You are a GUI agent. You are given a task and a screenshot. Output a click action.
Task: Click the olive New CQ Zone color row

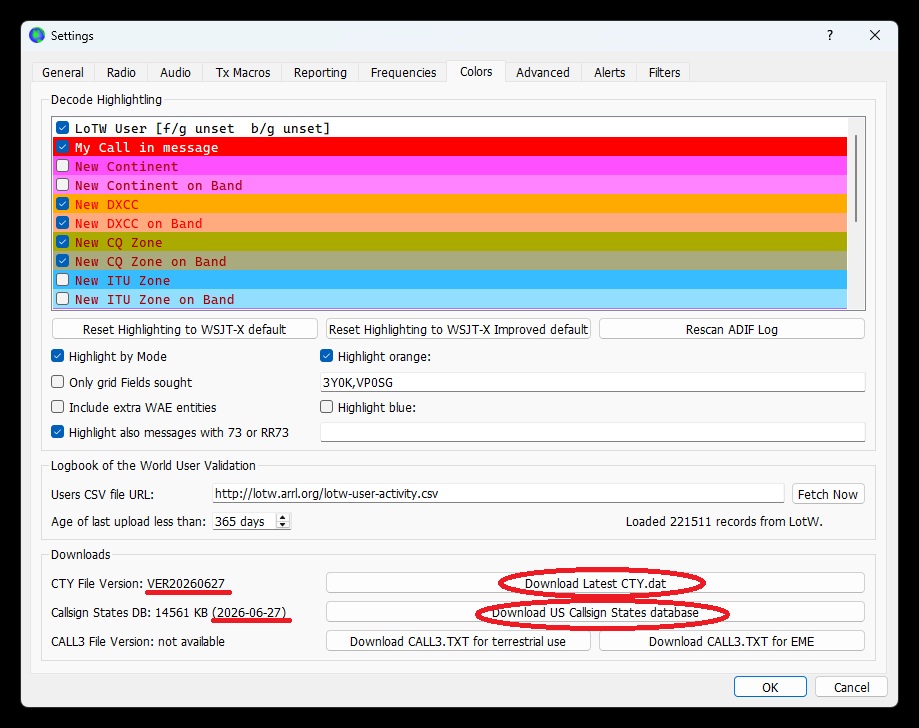click(450, 242)
